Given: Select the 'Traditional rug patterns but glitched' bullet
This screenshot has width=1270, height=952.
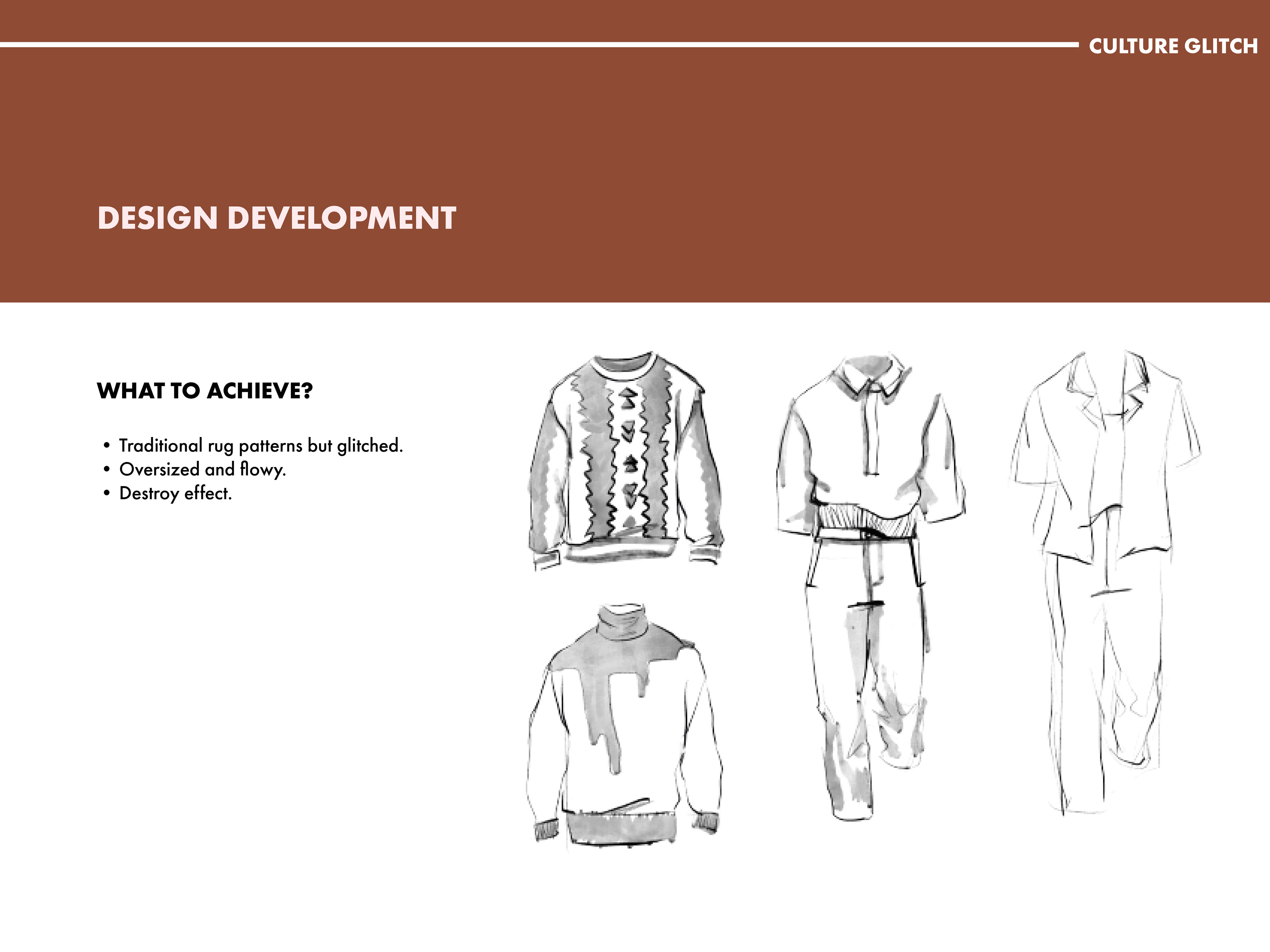Looking at the screenshot, I should tap(261, 445).
